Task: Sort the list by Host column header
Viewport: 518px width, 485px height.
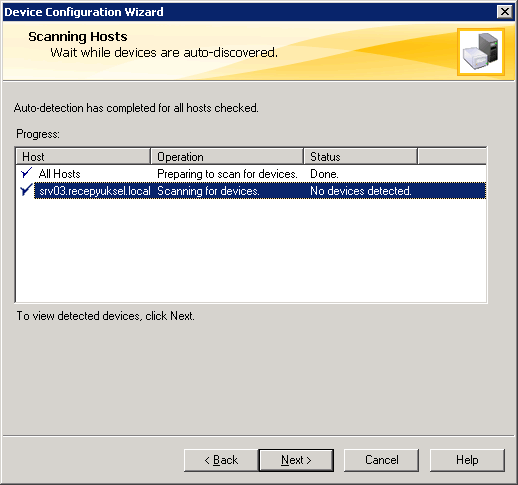Action: coord(83,156)
